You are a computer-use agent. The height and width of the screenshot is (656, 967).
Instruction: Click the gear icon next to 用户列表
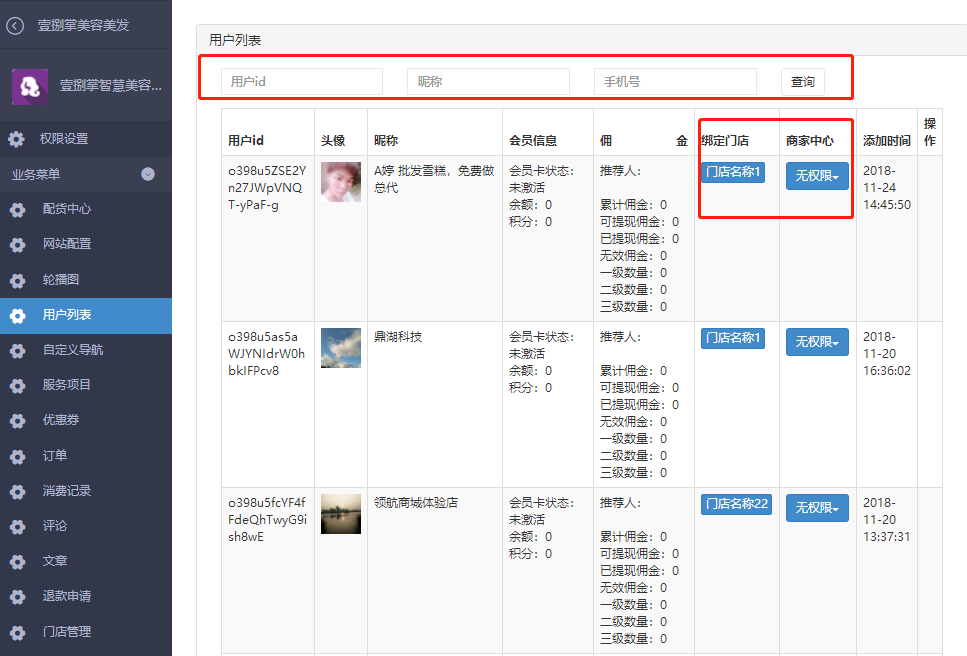(17, 316)
